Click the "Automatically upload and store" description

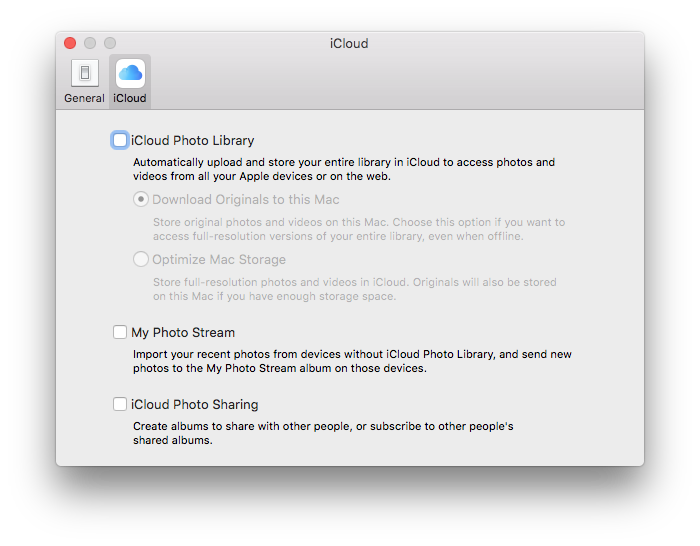pyautogui.click(x=344, y=169)
